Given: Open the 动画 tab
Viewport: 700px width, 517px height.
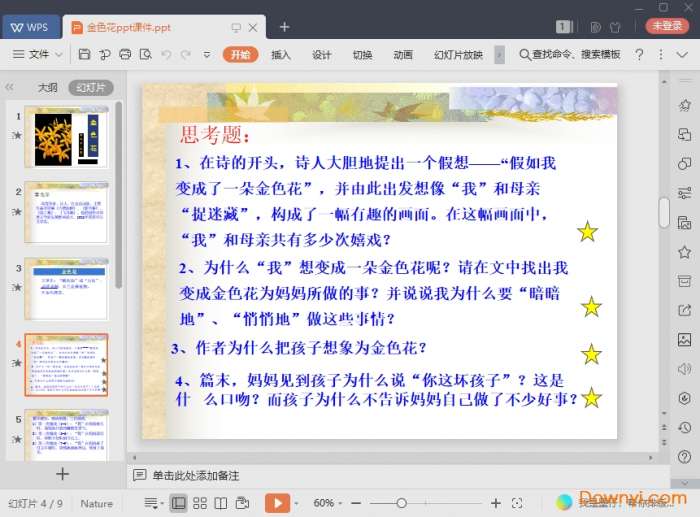Looking at the screenshot, I should (x=403, y=54).
